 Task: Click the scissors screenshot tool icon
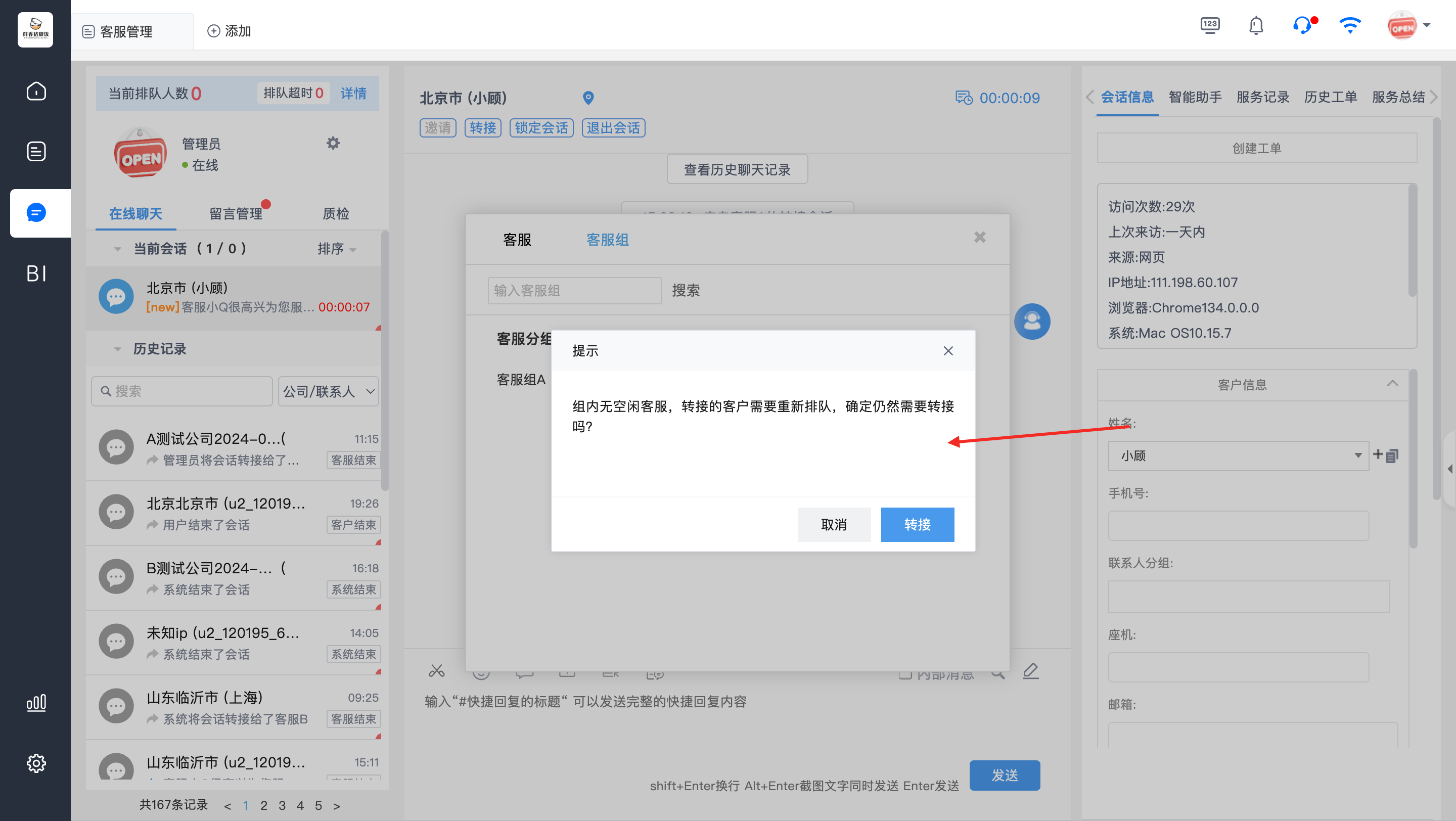(x=436, y=671)
